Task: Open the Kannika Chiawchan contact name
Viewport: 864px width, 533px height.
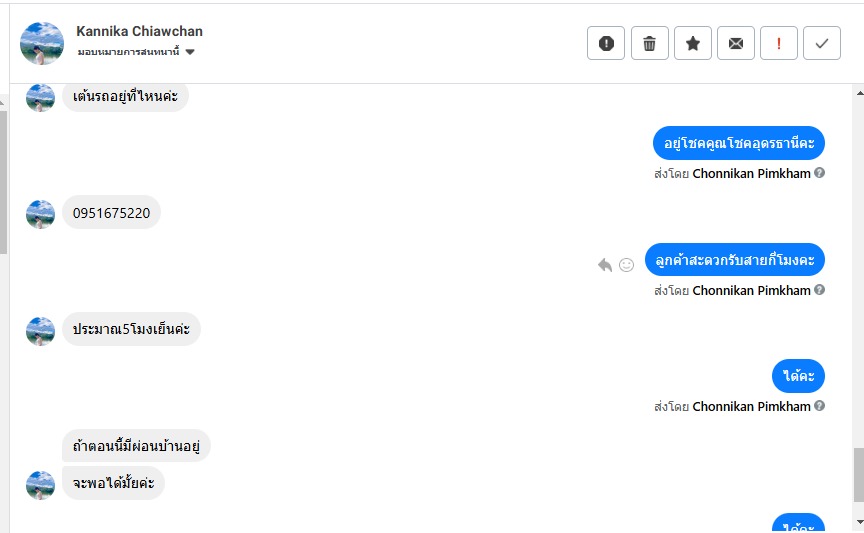Action: click(x=139, y=31)
